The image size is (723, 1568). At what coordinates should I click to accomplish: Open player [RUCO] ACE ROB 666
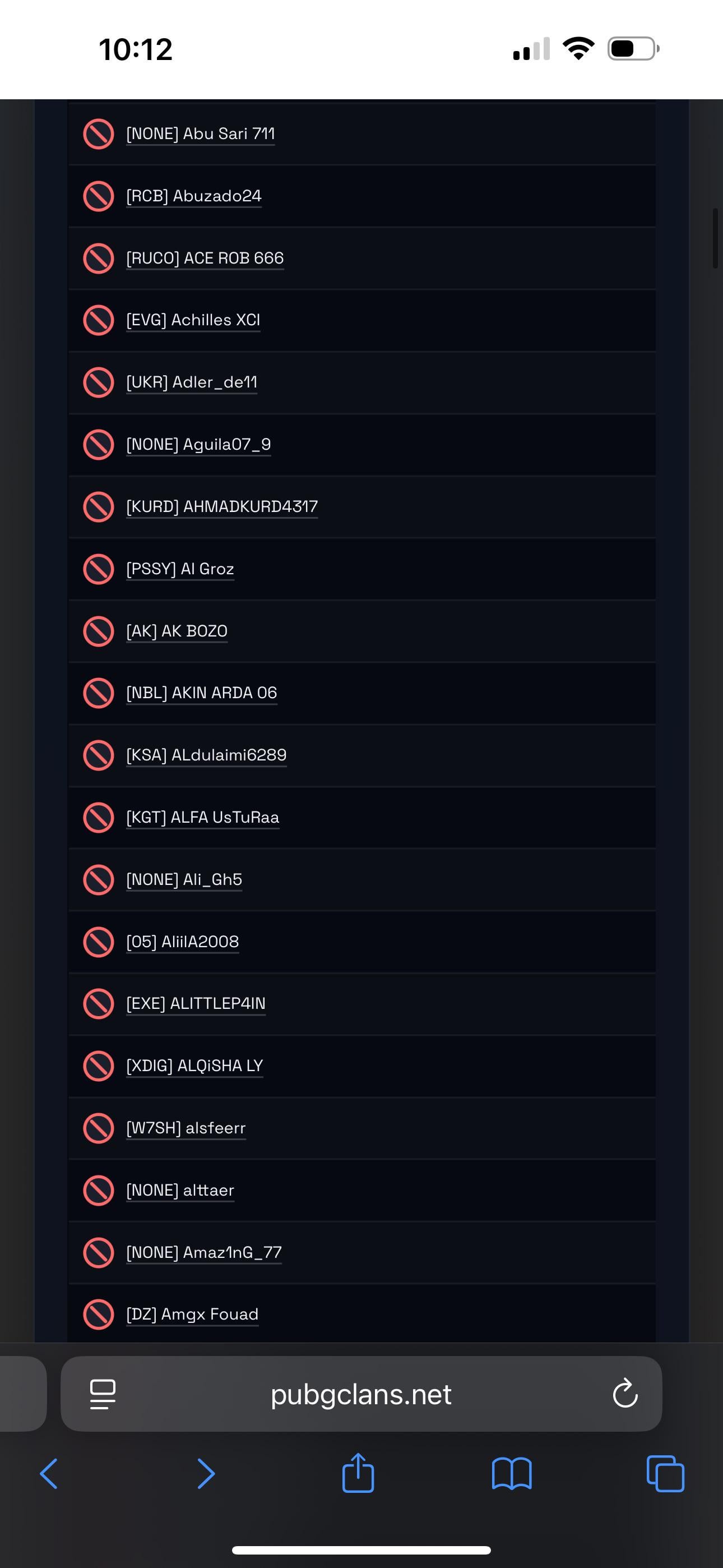pos(205,258)
